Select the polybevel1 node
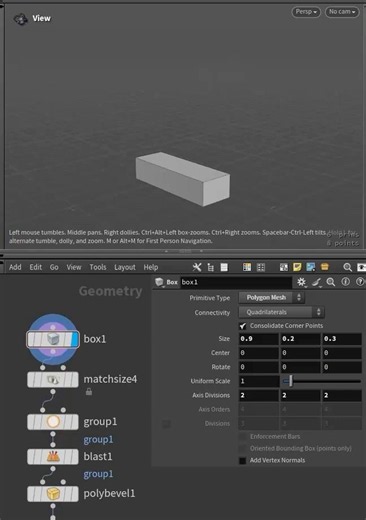The image size is (366, 520). 53,494
